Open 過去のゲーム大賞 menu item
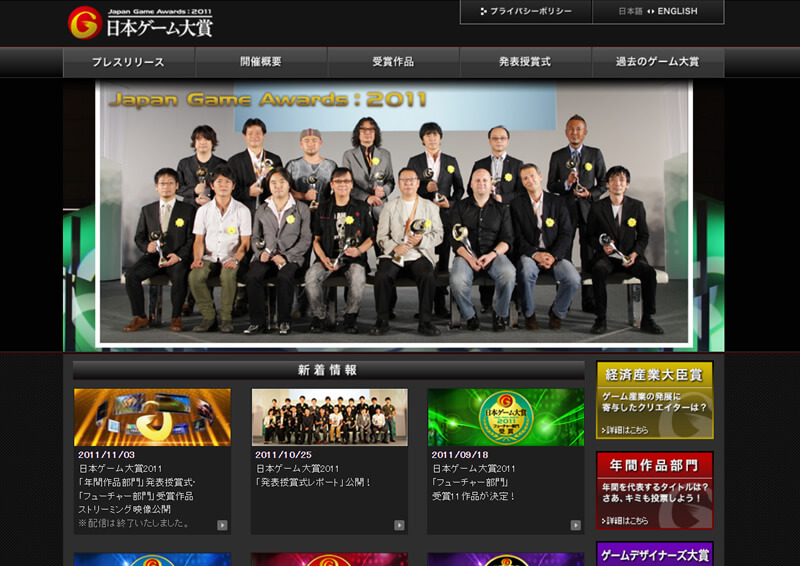 coord(658,62)
